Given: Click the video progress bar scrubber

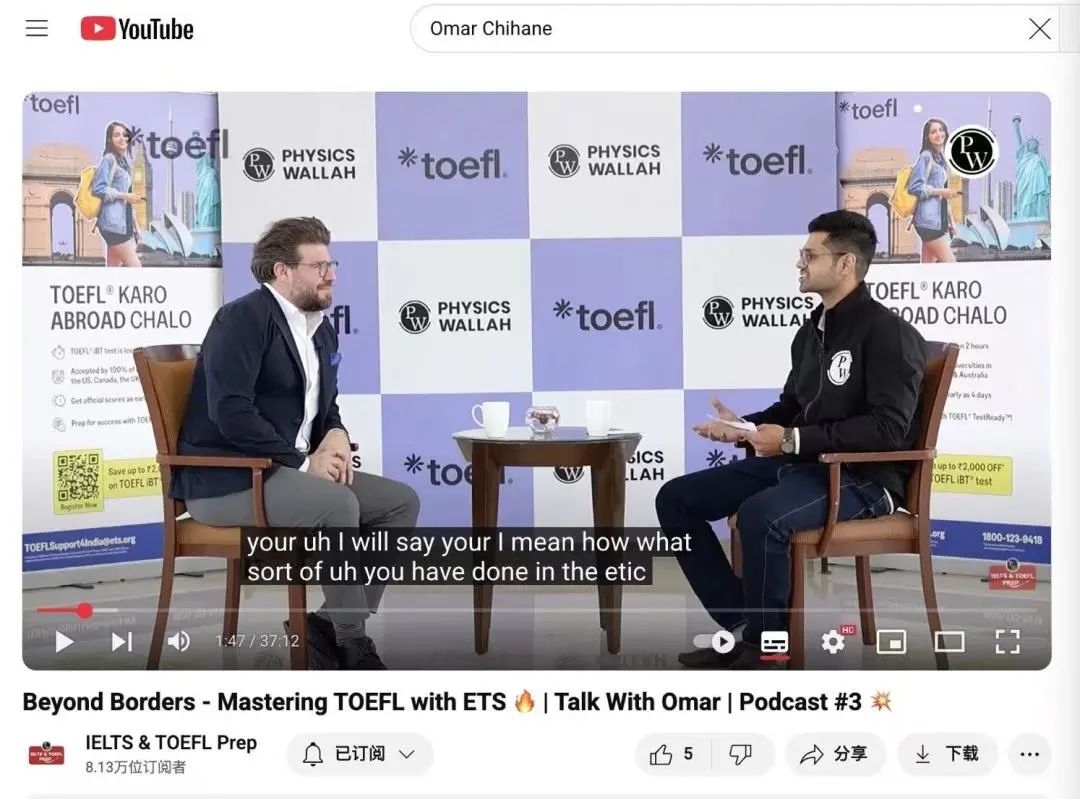Looking at the screenshot, I should click(x=85, y=610).
